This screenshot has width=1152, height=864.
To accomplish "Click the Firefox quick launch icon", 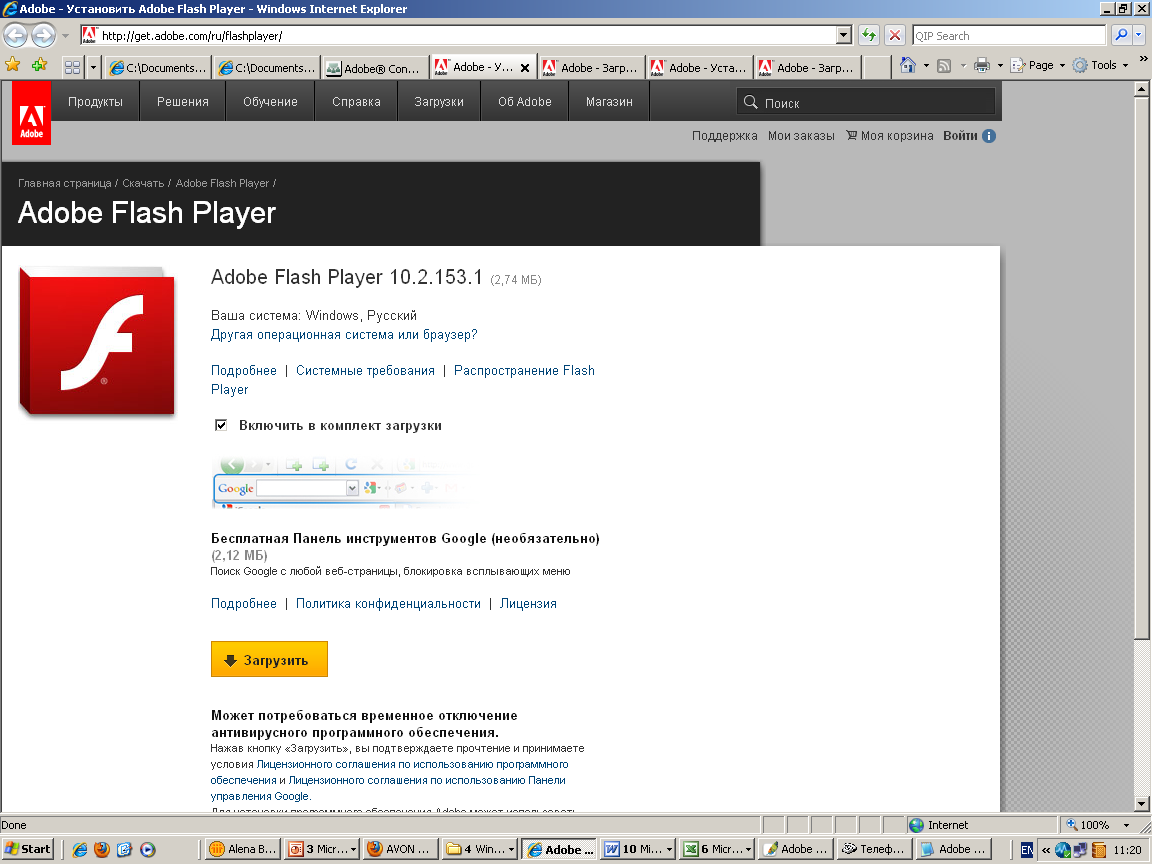I will pyautogui.click(x=102, y=849).
